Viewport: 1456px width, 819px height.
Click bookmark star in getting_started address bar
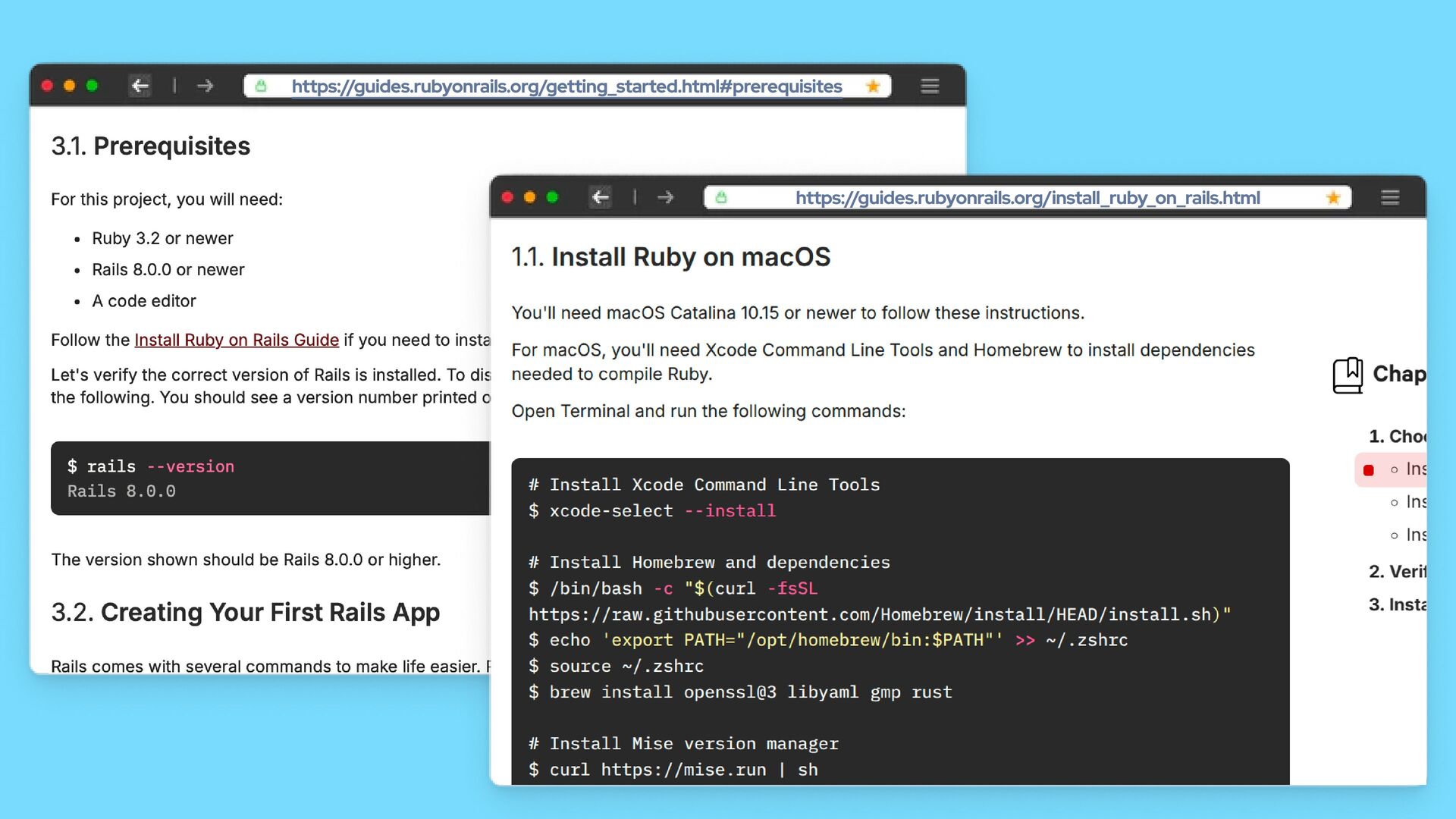coord(873,86)
